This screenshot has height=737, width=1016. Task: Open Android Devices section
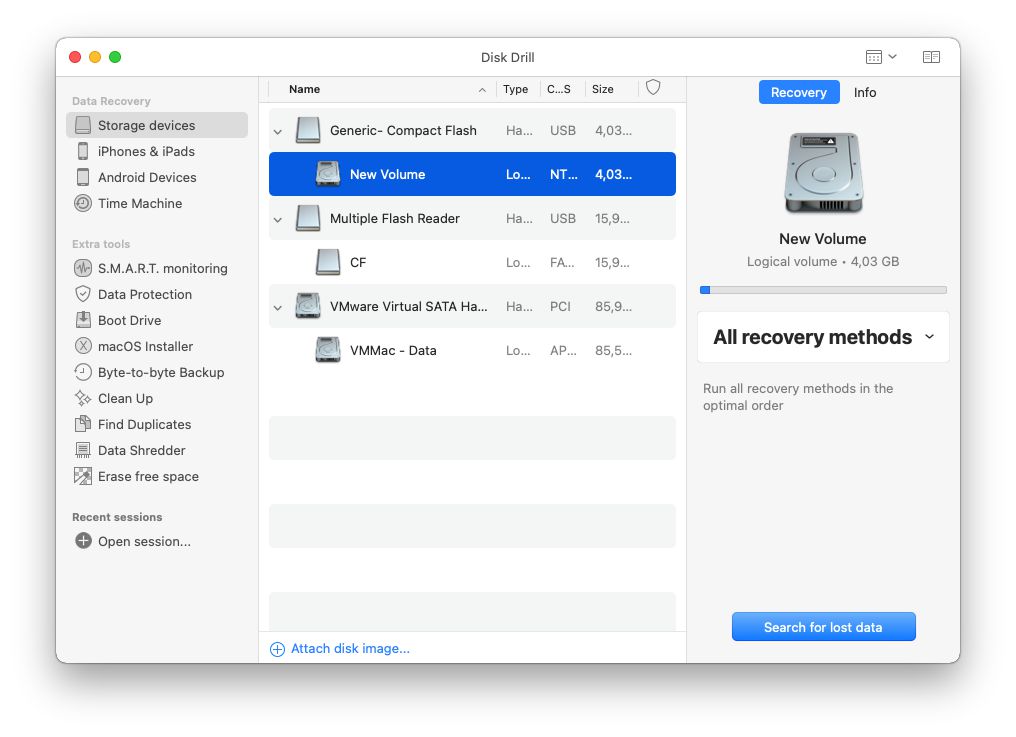pyautogui.click(x=147, y=177)
